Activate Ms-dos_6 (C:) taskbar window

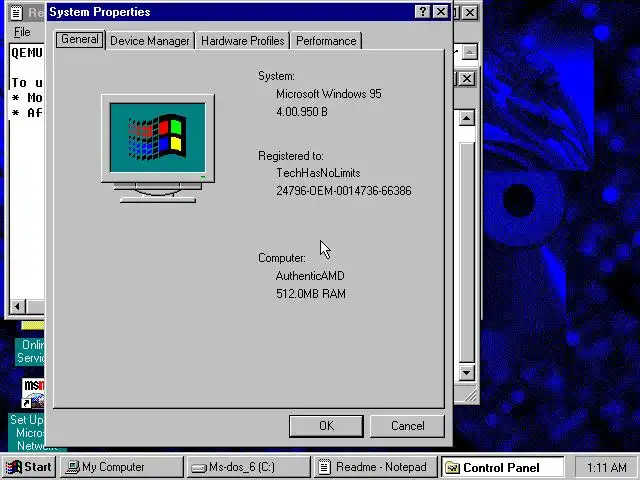249,467
